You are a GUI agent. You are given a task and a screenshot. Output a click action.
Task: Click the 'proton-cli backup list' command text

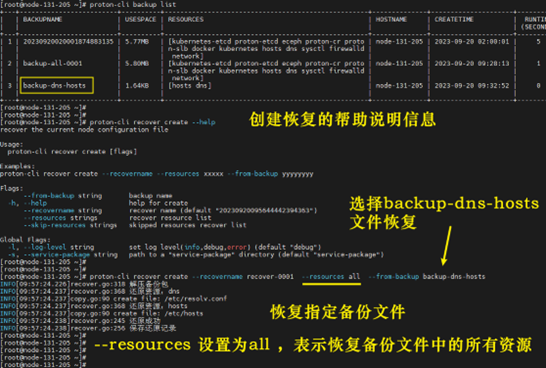pos(132,5)
